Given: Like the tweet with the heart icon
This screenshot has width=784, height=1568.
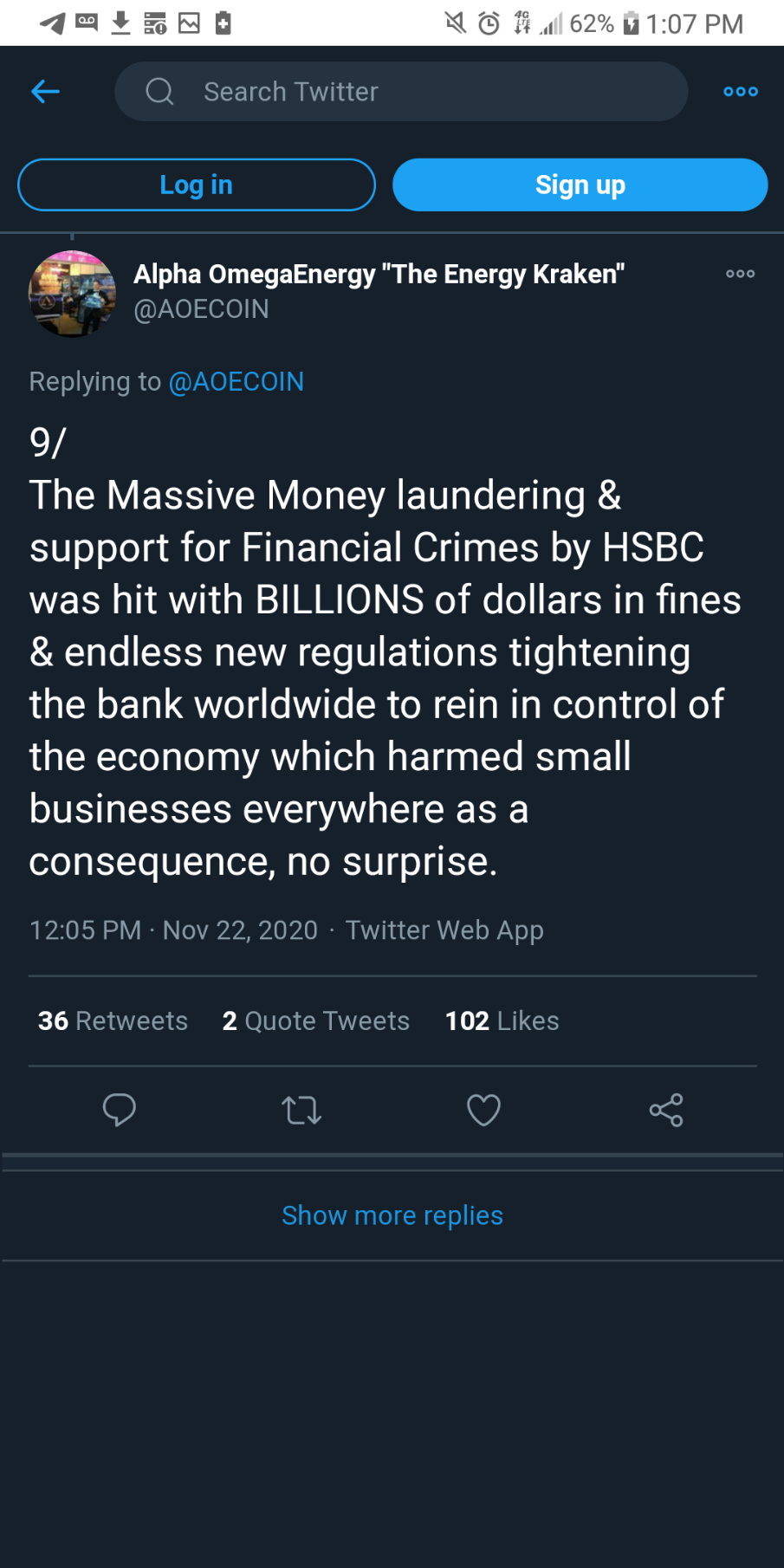Looking at the screenshot, I should tap(483, 1110).
